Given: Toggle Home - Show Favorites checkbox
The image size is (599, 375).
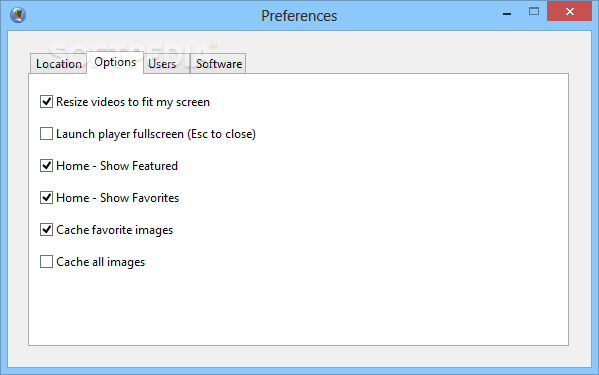Looking at the screenshot, I should pyautogui.click(x=46, y=198).
